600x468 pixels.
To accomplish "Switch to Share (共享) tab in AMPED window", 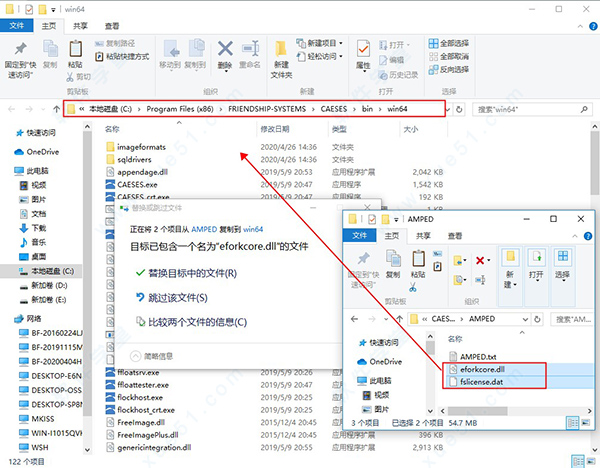I will (423, 236).
